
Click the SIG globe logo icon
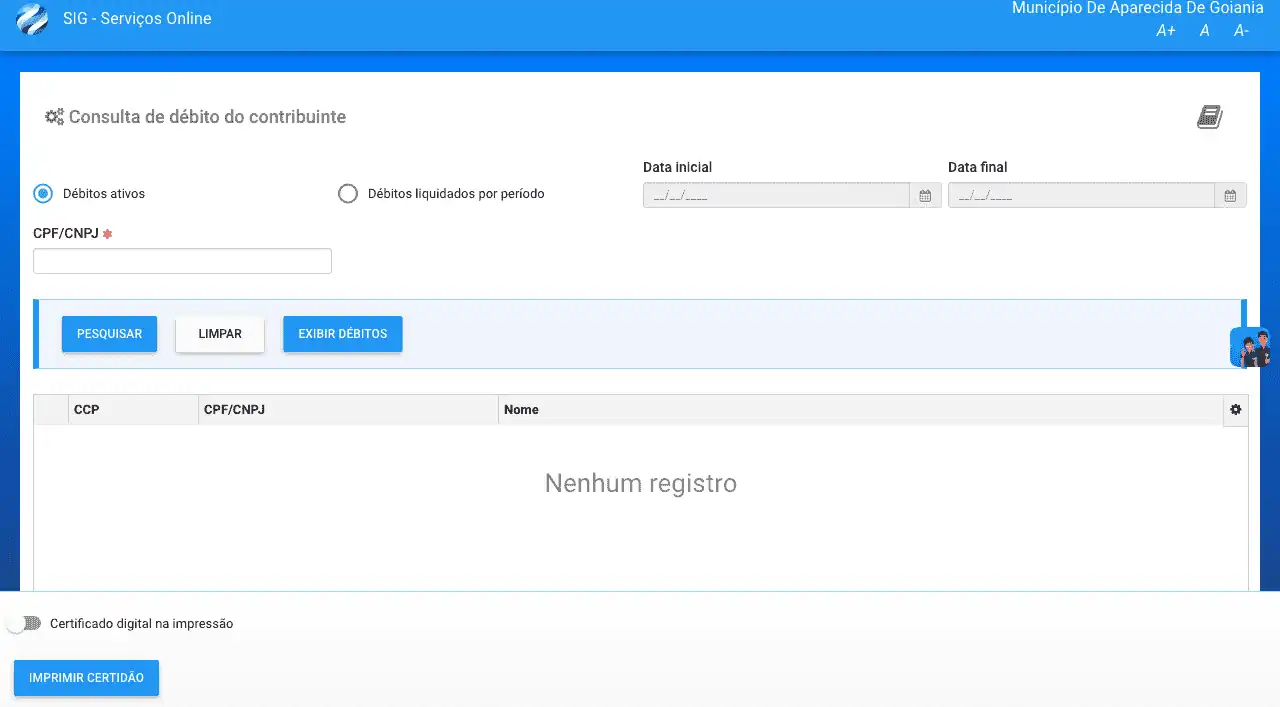pos(32,19)
